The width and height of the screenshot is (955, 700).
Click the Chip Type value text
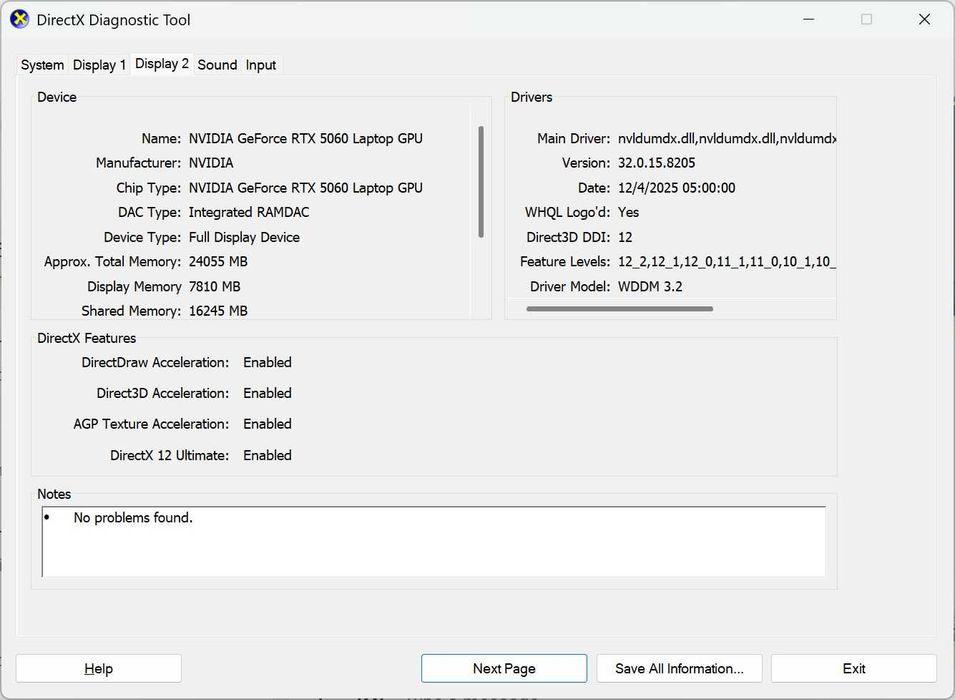[306, 188]
